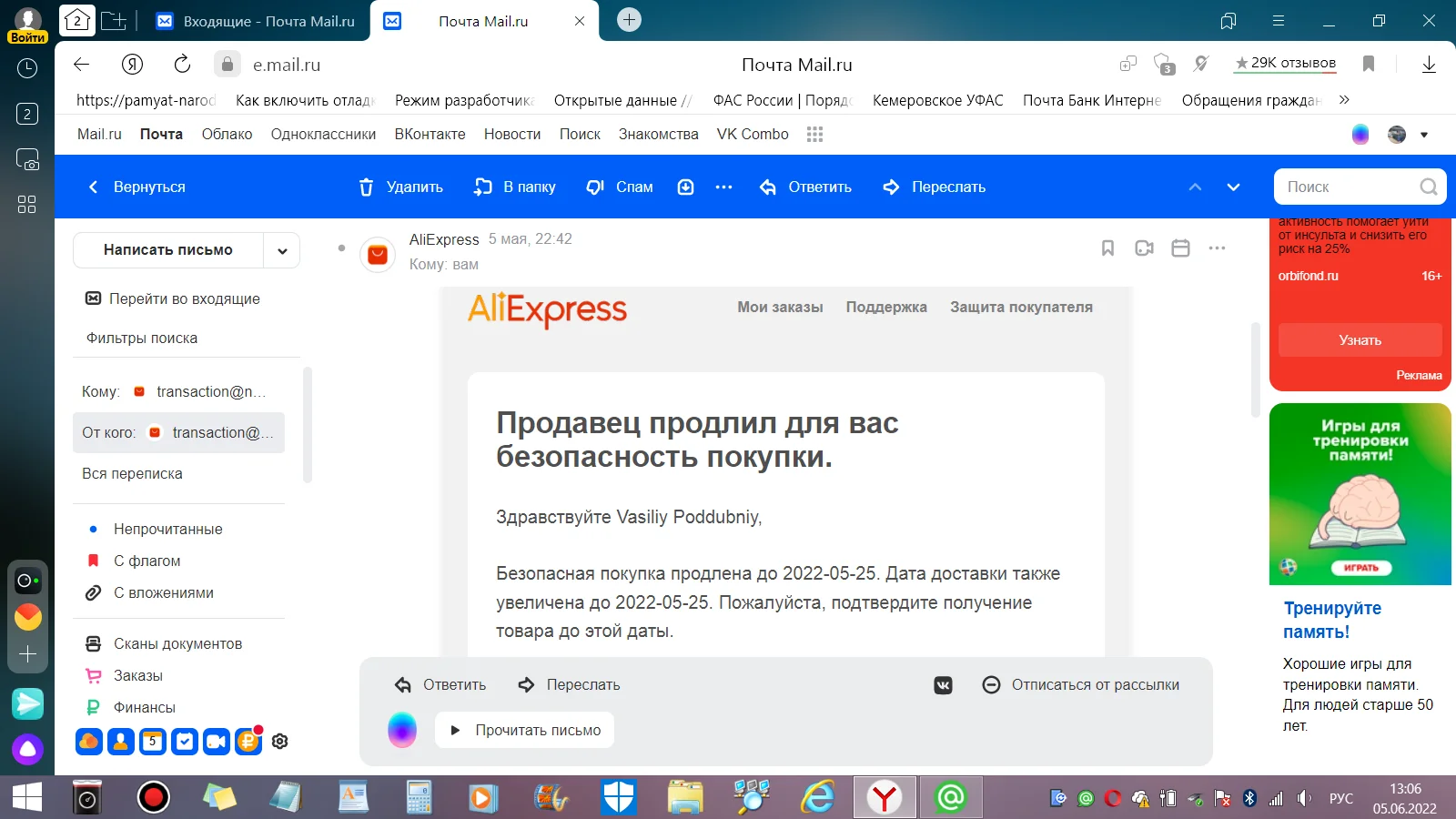Create a calendar event from this email
This screenshot has width=1456, height=819.
[1180, 248]
